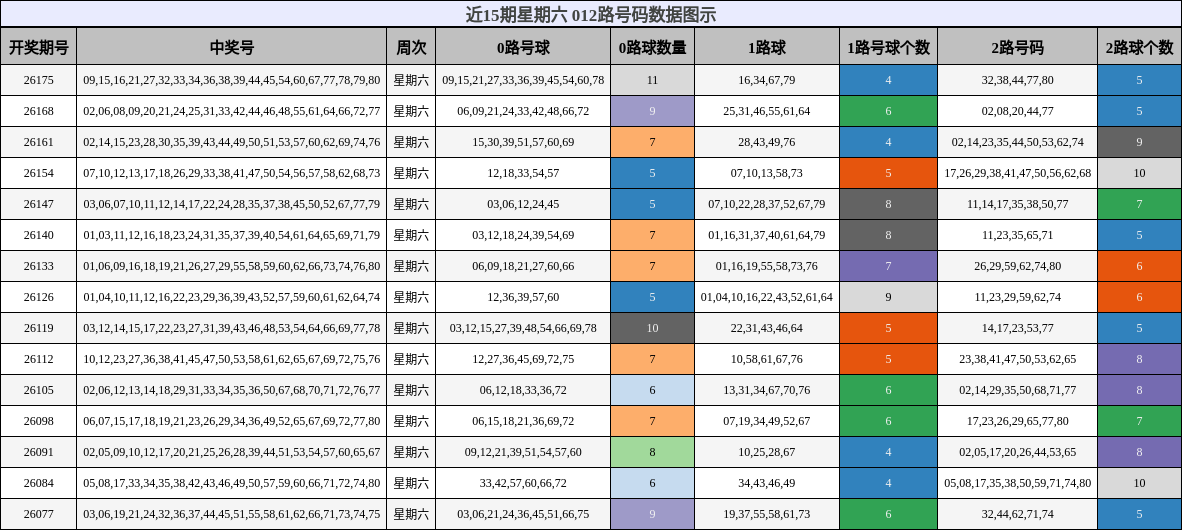Screen dimensions: 1182x530
Task: Click the 0路号球 column header
Action: pos(523,47)
